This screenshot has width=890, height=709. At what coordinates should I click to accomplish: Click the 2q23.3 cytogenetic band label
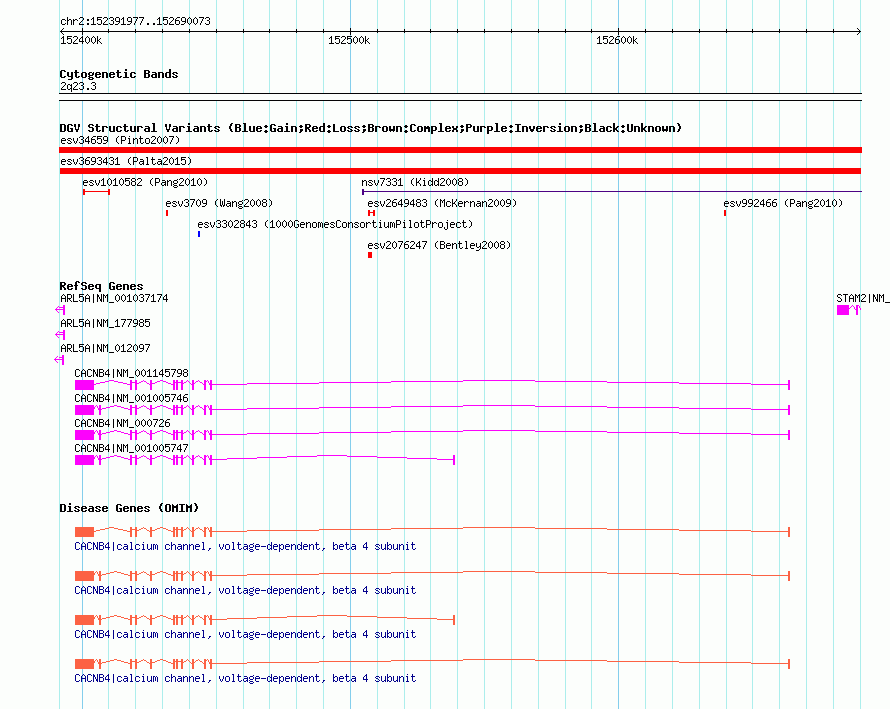pos(78,86)
